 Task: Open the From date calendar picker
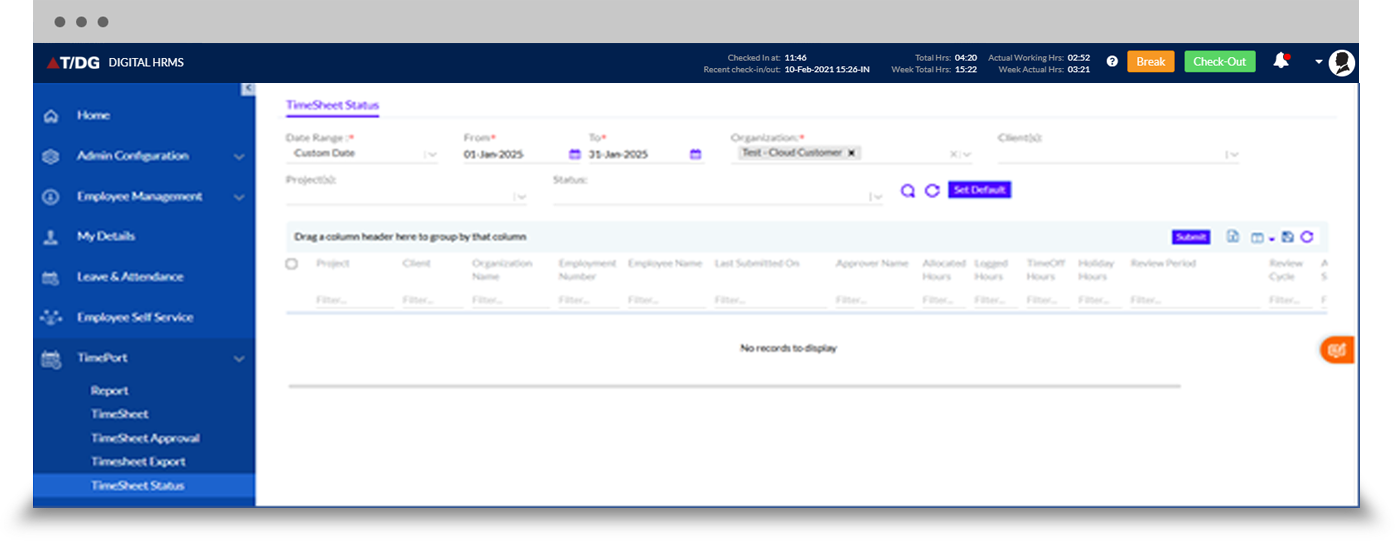pyautogui.click(x=575, y=154)
